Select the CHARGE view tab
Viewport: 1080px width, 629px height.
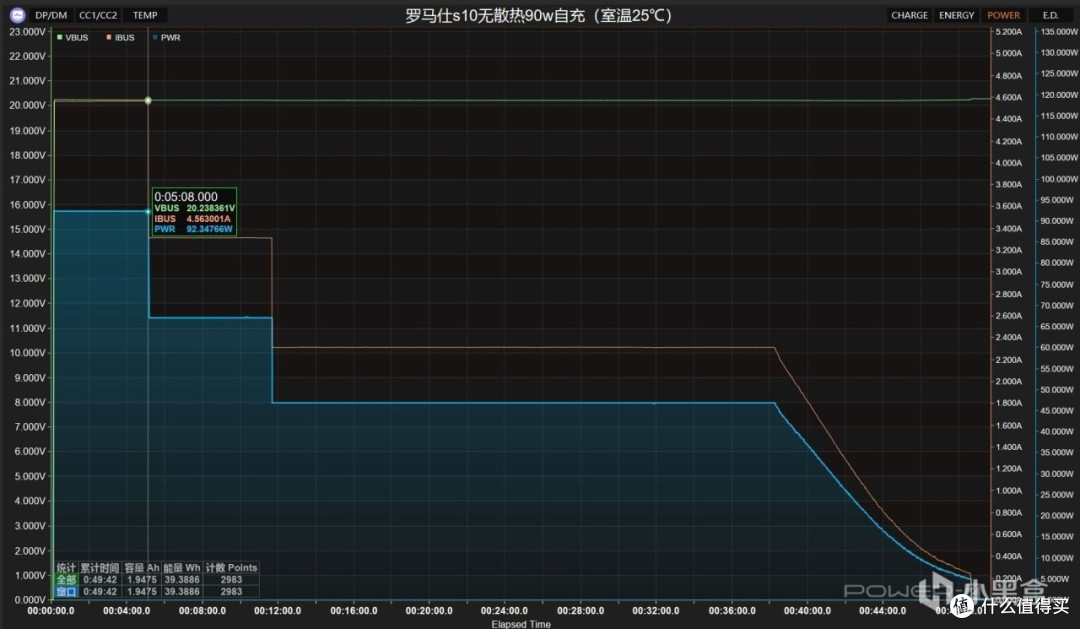[x=909, y=15]
